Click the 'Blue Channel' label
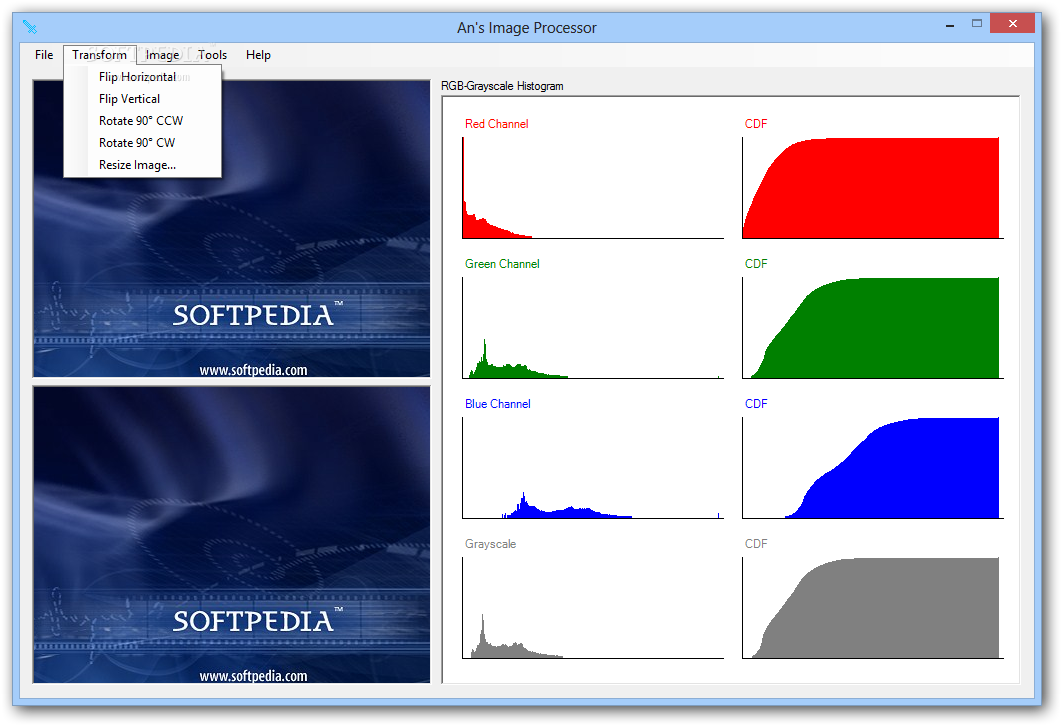Viewport: 1062px width, 726px height. tap(498, 404)
